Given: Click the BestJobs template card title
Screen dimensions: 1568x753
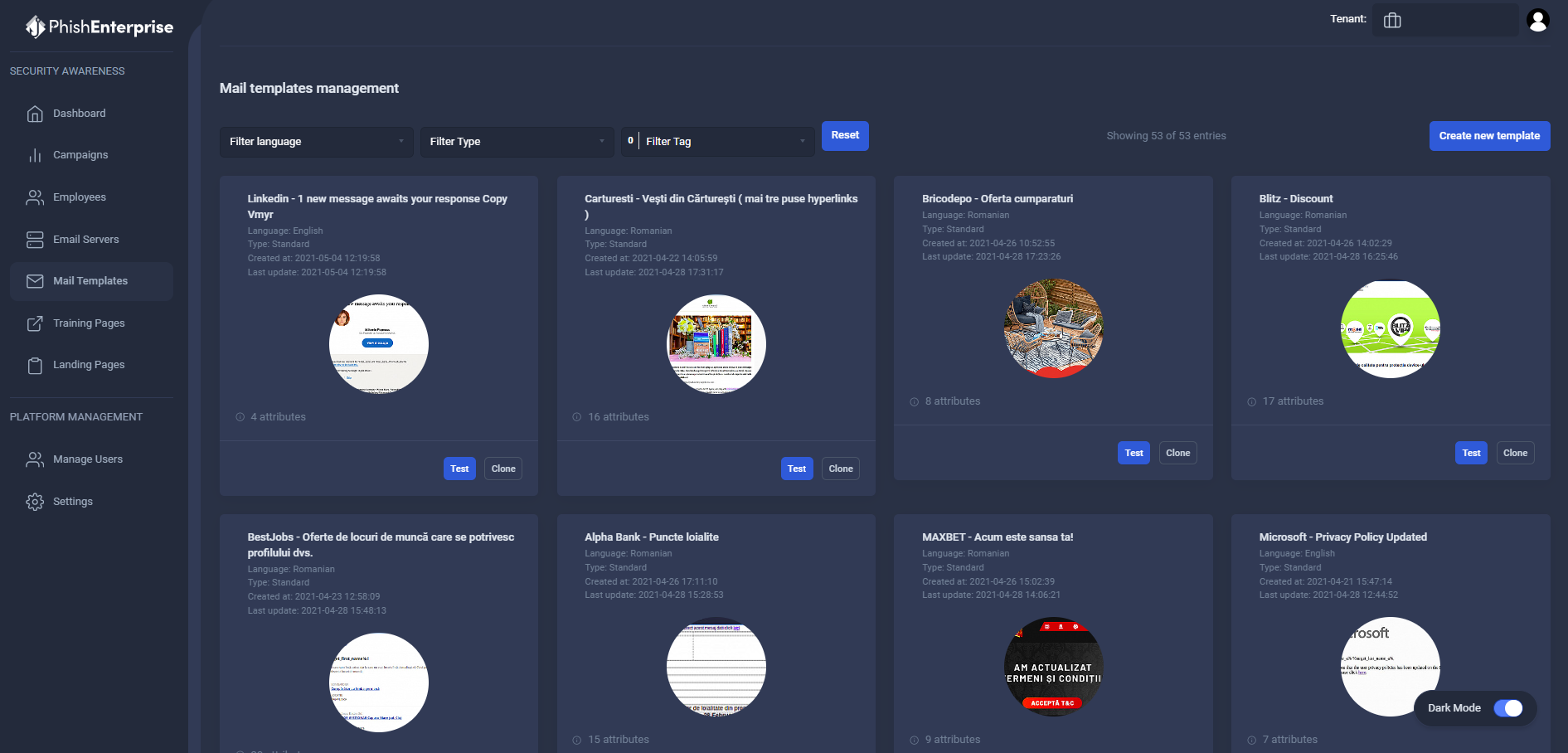Looking at the screenshot, I should click(381, 545).
